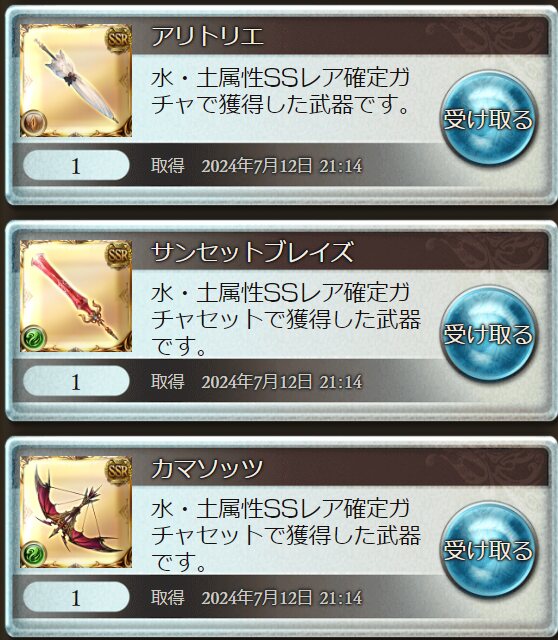The width and height of the screenshot is (558, 640).
Task: Click the SSR badge on サンセットブレイズ
Action: point(118,255)
